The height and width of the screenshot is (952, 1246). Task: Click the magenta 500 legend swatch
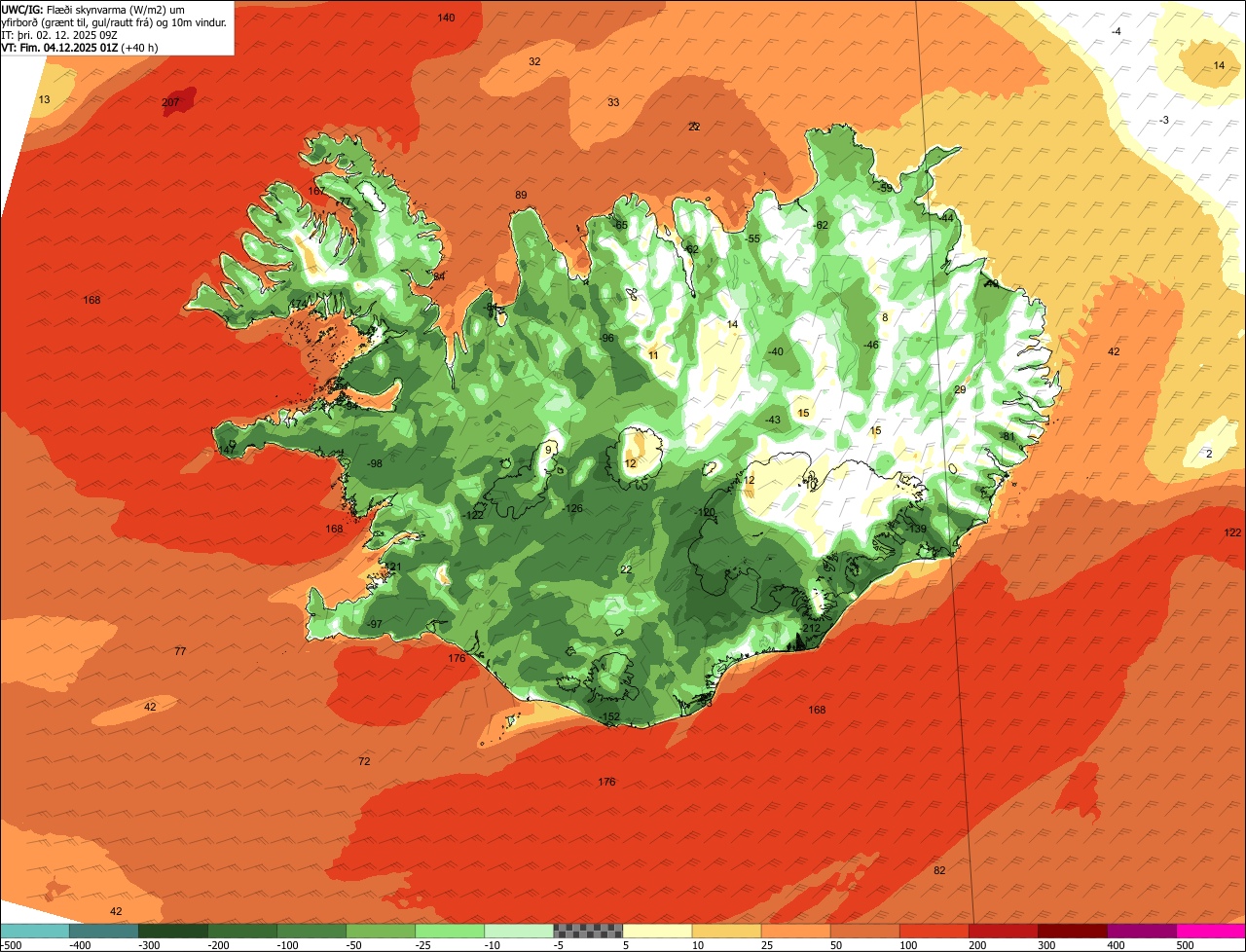(1210, 931)
